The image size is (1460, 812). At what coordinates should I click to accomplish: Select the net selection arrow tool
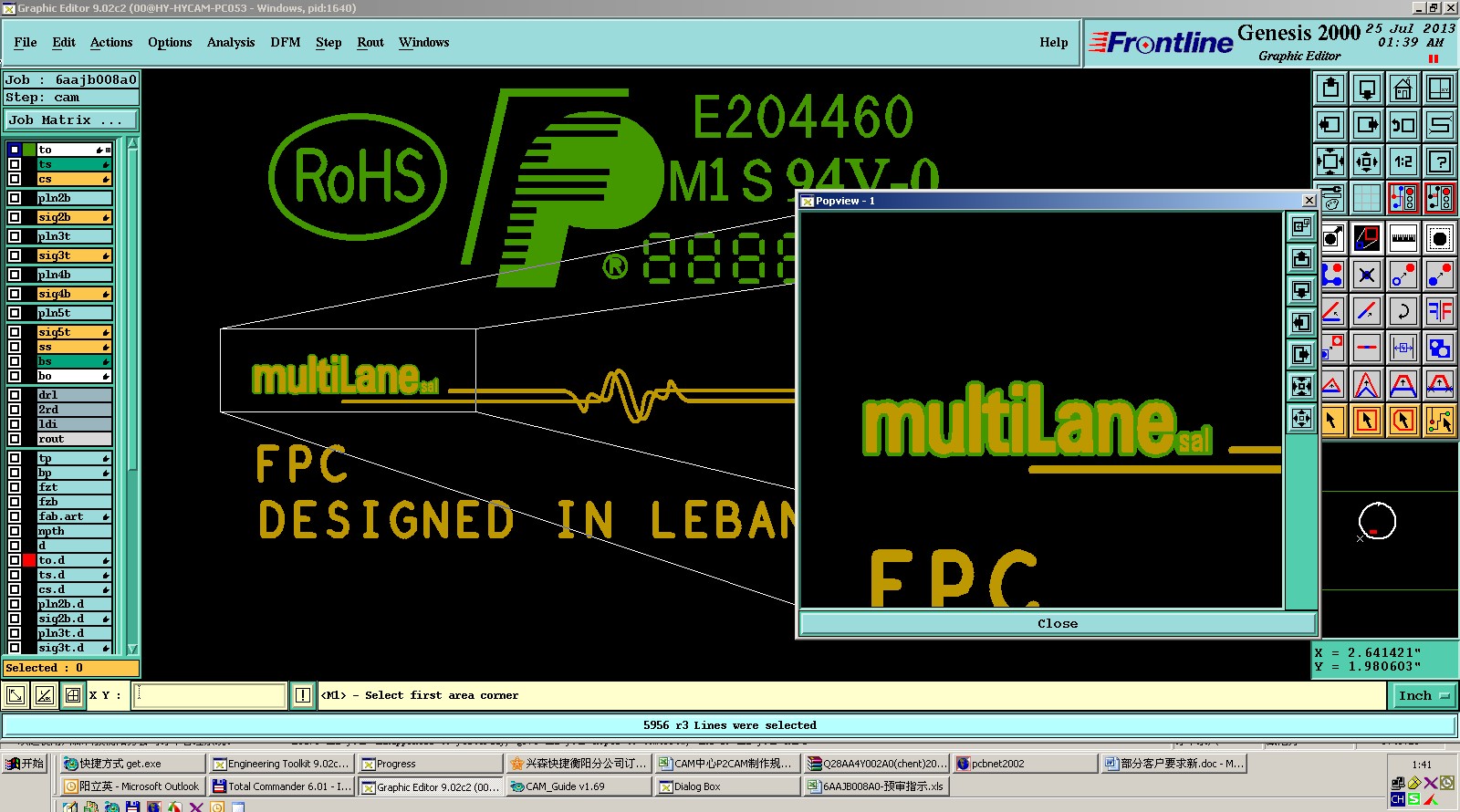click(x=1440, y=421)
